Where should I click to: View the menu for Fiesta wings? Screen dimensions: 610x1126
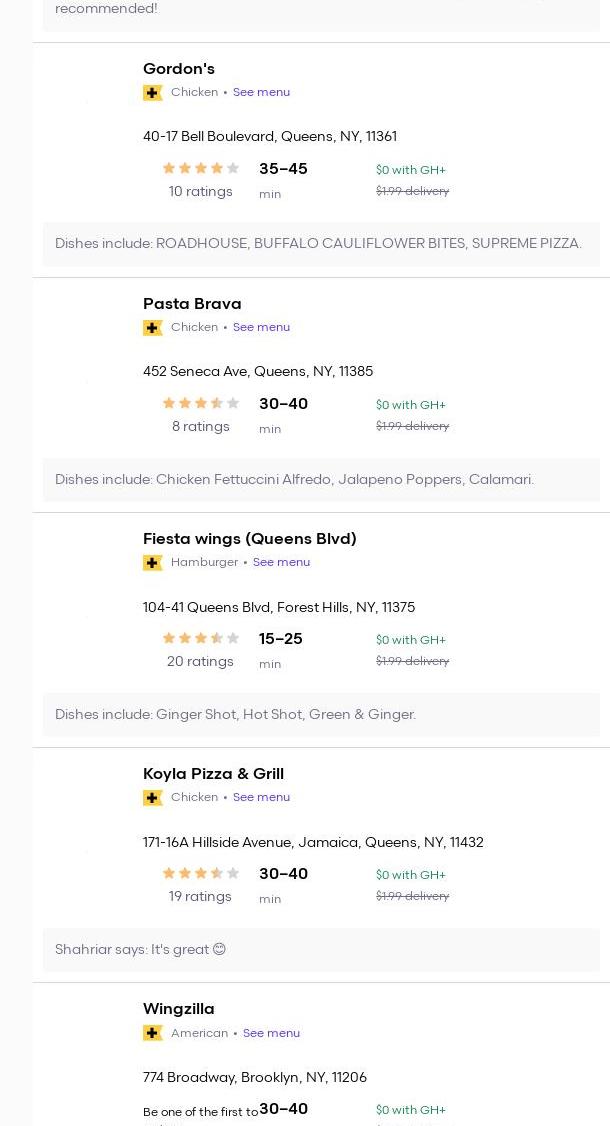click(281, 562)
